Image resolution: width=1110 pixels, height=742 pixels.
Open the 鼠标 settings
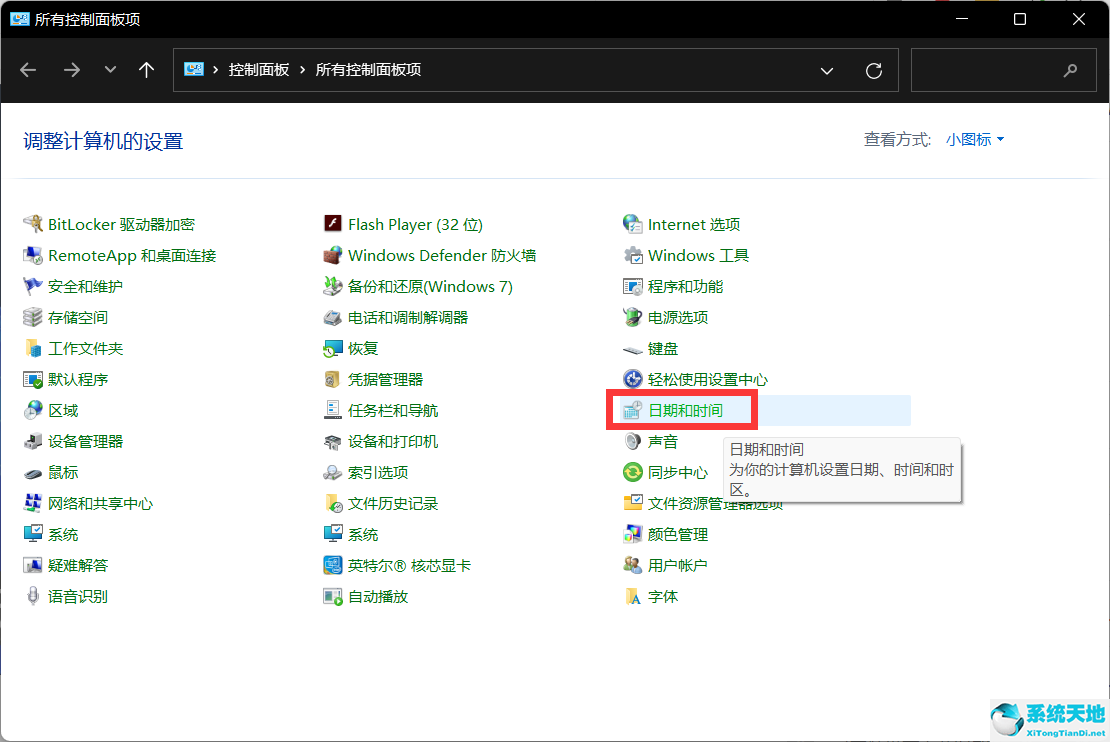click(x=62, y=472)
